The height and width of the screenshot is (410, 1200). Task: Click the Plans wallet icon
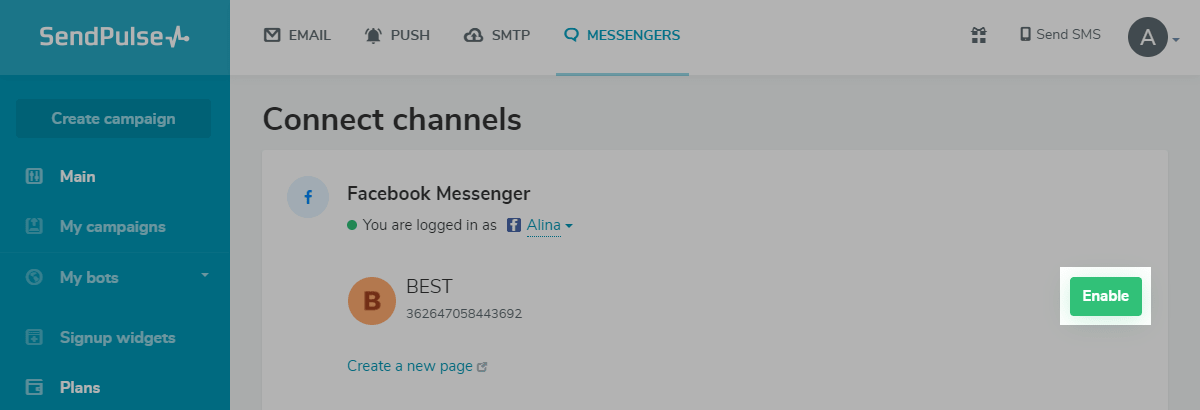point(34,387)
